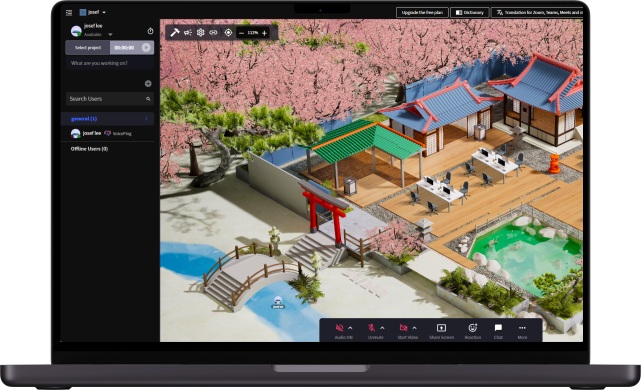The width and height of the screenshot is (641, 390).
Task: Open the Reaction emoji picker
Action: (473, 331)
